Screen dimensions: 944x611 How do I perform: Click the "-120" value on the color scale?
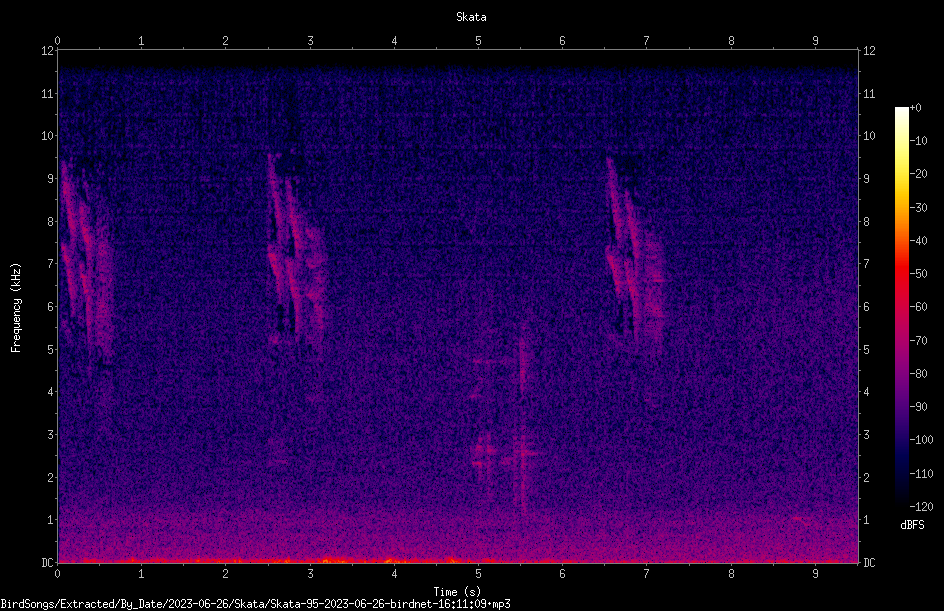coord(921,507)
